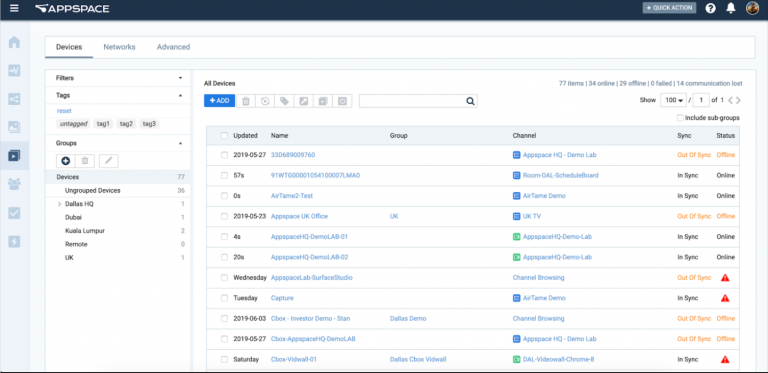Click the blue ADD button

point(219,101)
